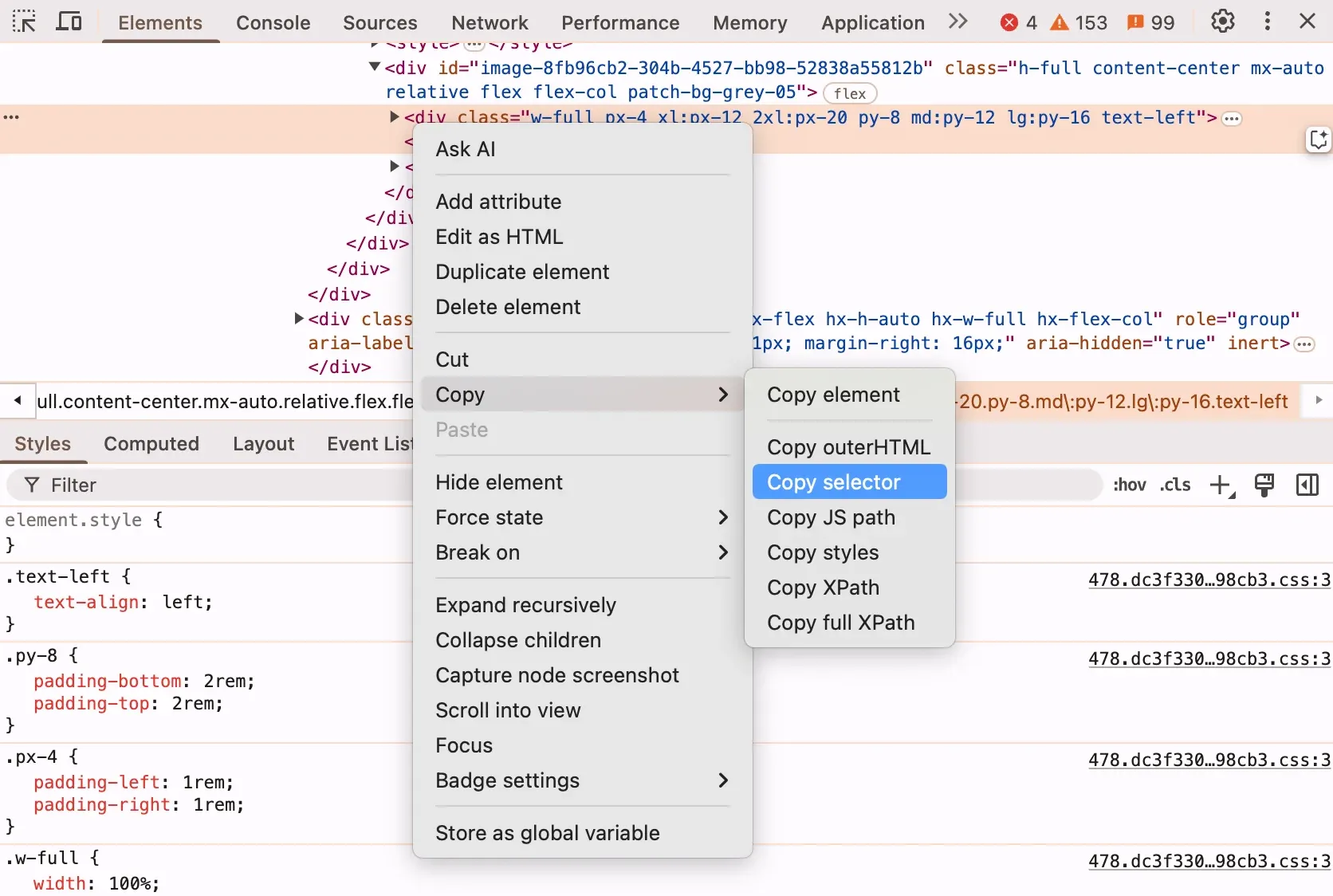The height and width of the screenshot is (896, 1333).
Task: Switch to the Computed pane
Action: (x=151, y=443)
